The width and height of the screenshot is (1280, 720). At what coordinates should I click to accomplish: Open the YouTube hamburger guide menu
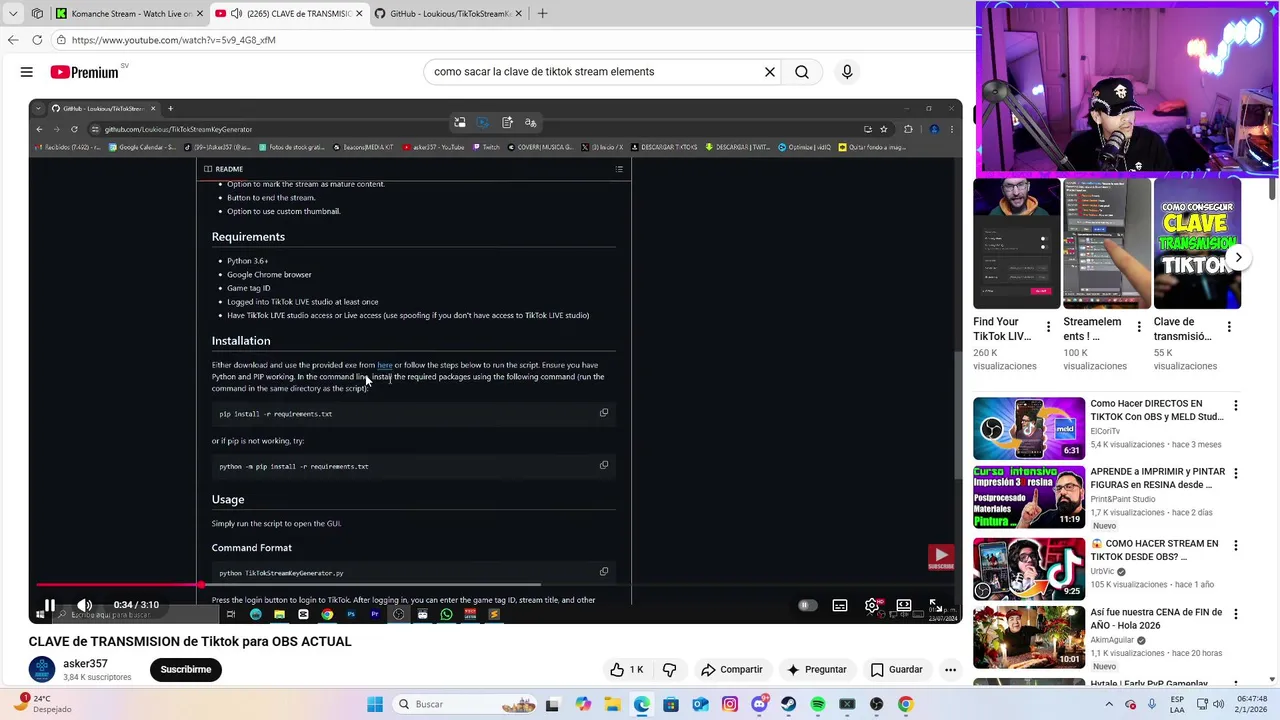[27, 72]
